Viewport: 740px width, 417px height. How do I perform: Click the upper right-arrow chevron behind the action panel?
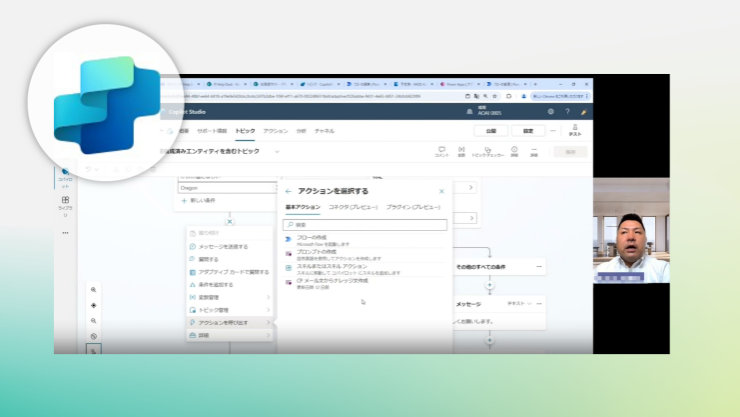471,187
